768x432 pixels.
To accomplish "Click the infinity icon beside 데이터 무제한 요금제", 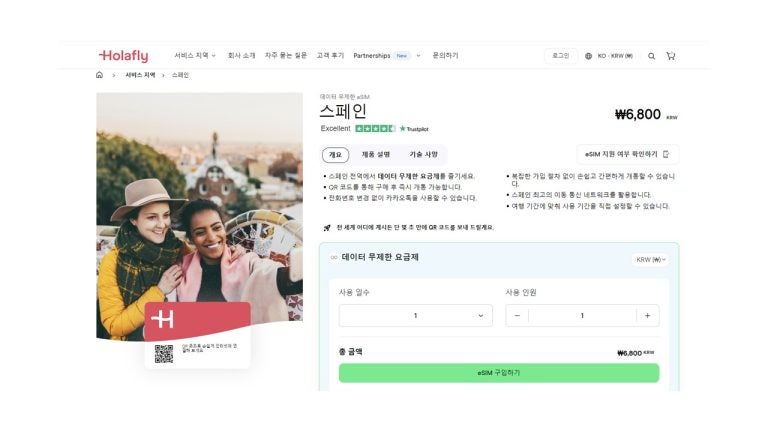I will tap(334, 257).
